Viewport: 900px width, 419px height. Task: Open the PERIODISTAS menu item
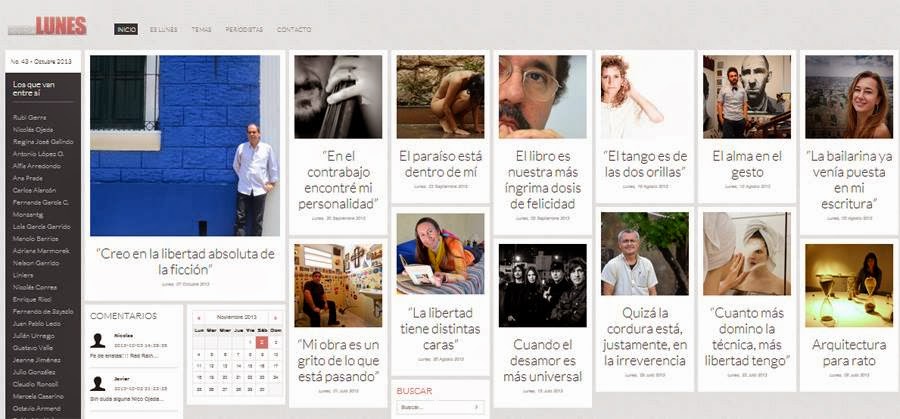[244, 29]
